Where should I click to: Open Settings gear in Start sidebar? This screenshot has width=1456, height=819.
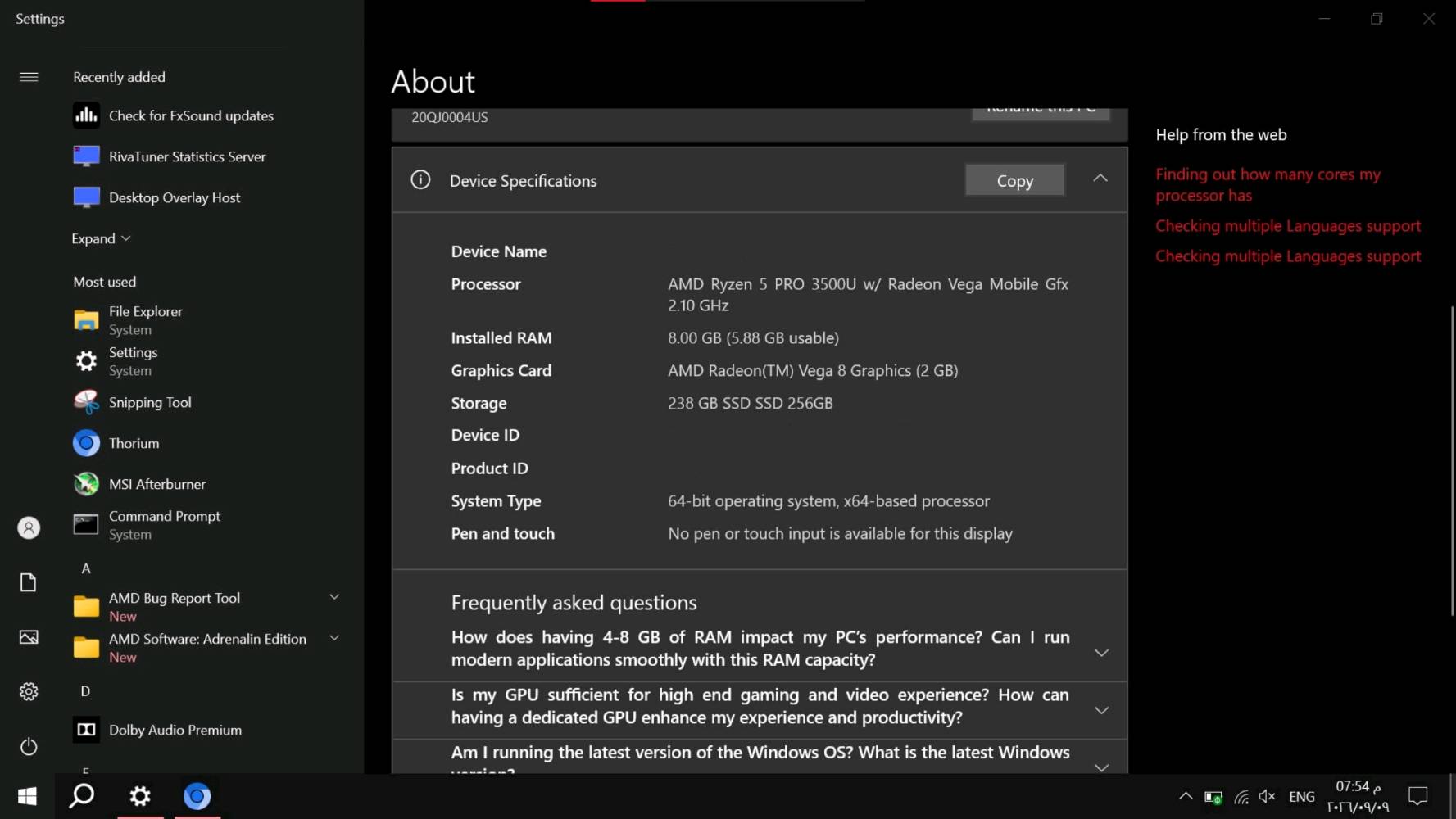[29, 692]
